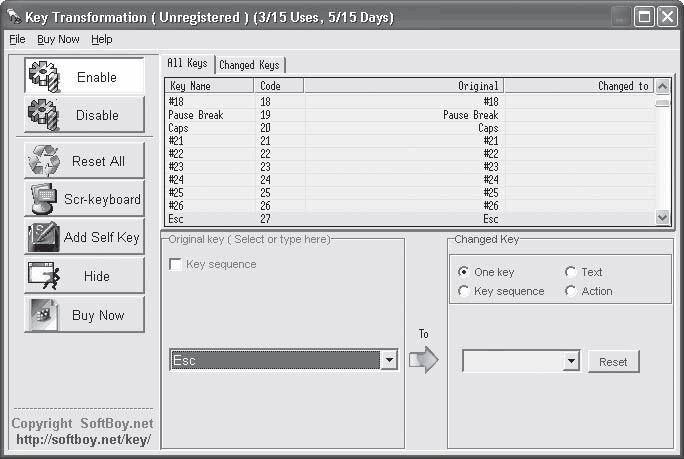684x459 pixels.
Task: Choose Key sequence radio under Changed Key
Action: point(463,291)
